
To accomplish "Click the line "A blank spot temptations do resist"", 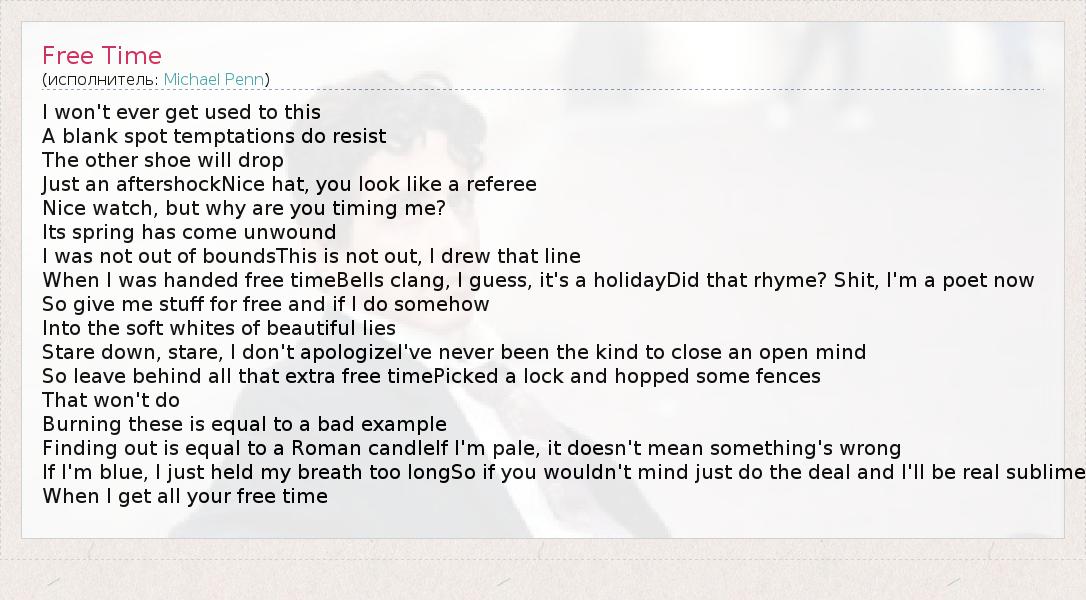I will click(214, 136).
